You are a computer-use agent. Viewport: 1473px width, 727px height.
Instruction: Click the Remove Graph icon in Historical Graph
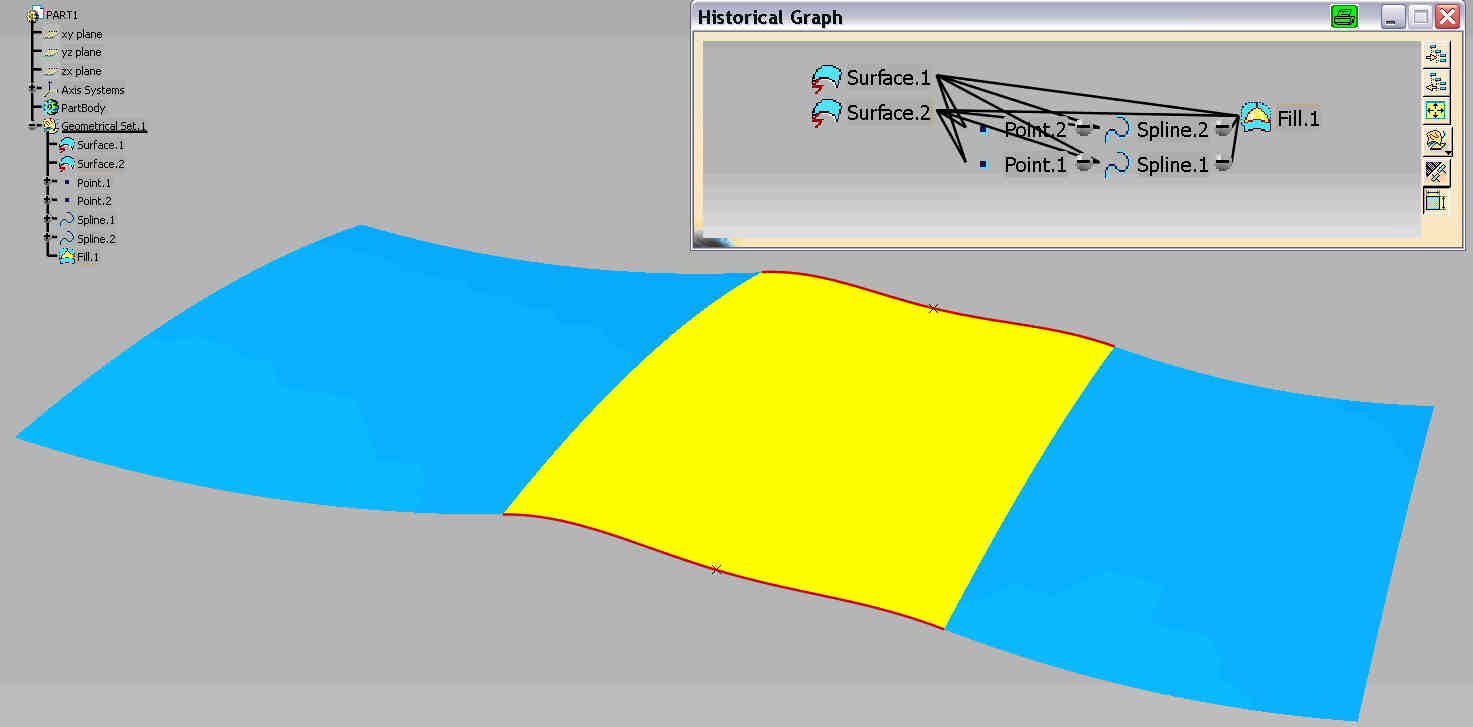(x=1437, y=83)
